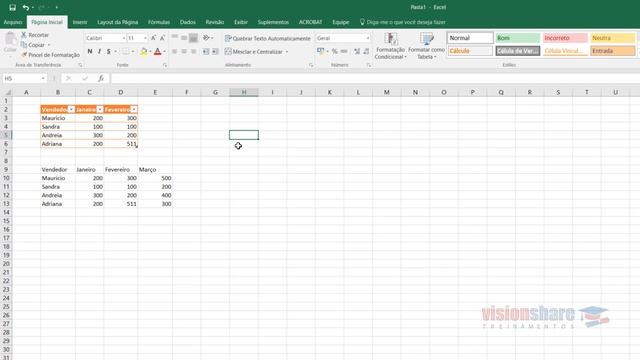Click the Colar (paste) clipboard icon
This screenshot has height=360, width=640.
click(x=10, y=40)
